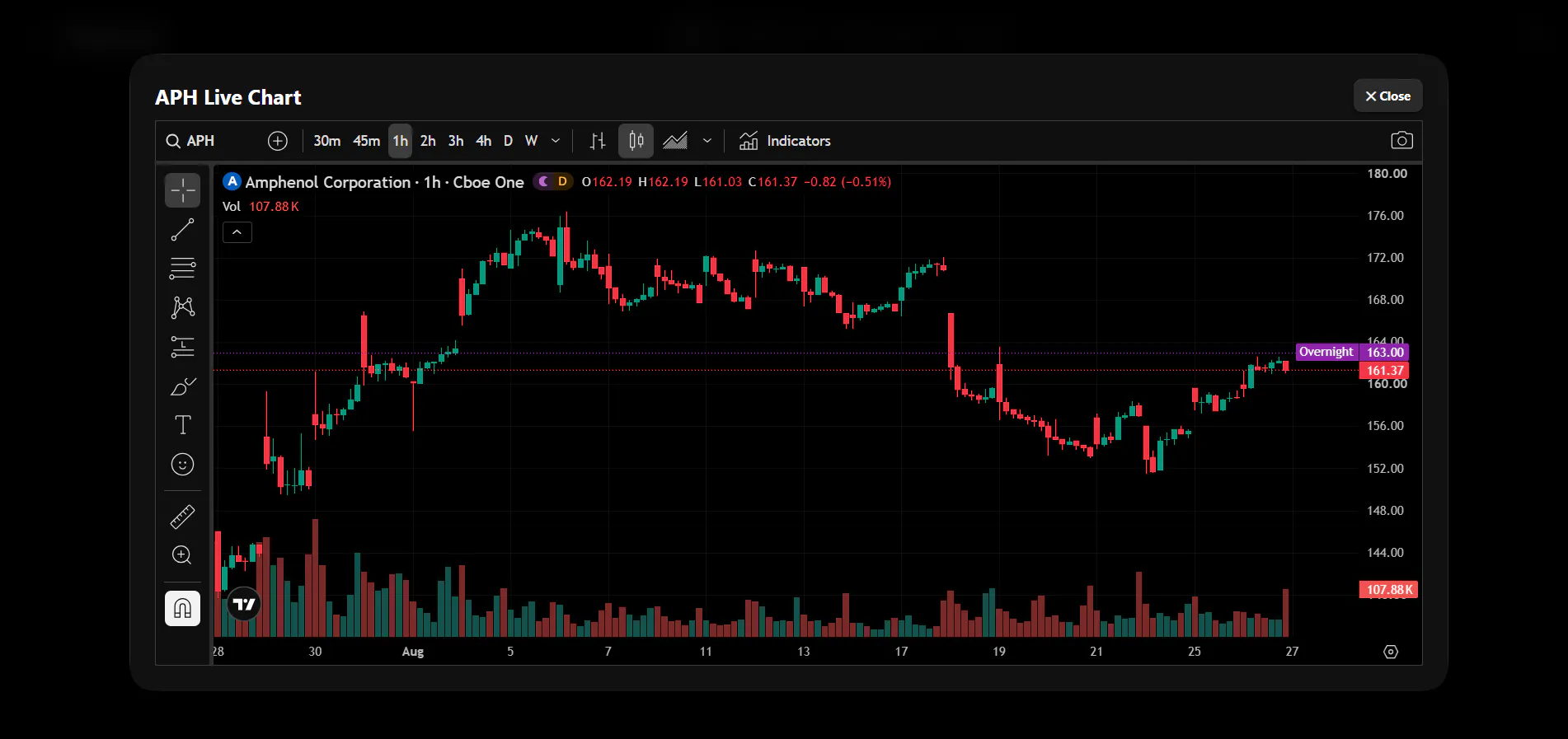
Task: Open the Indicators menu
Action: (x=785, y=141)
